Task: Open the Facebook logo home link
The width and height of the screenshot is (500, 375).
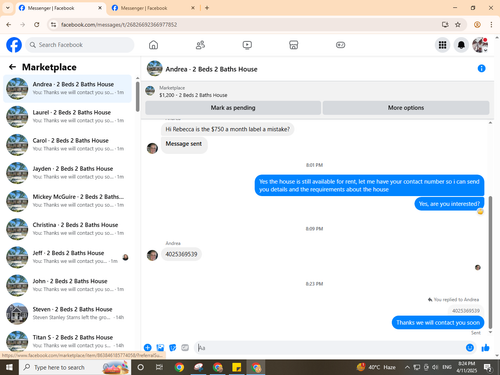Action: [14, 45]
